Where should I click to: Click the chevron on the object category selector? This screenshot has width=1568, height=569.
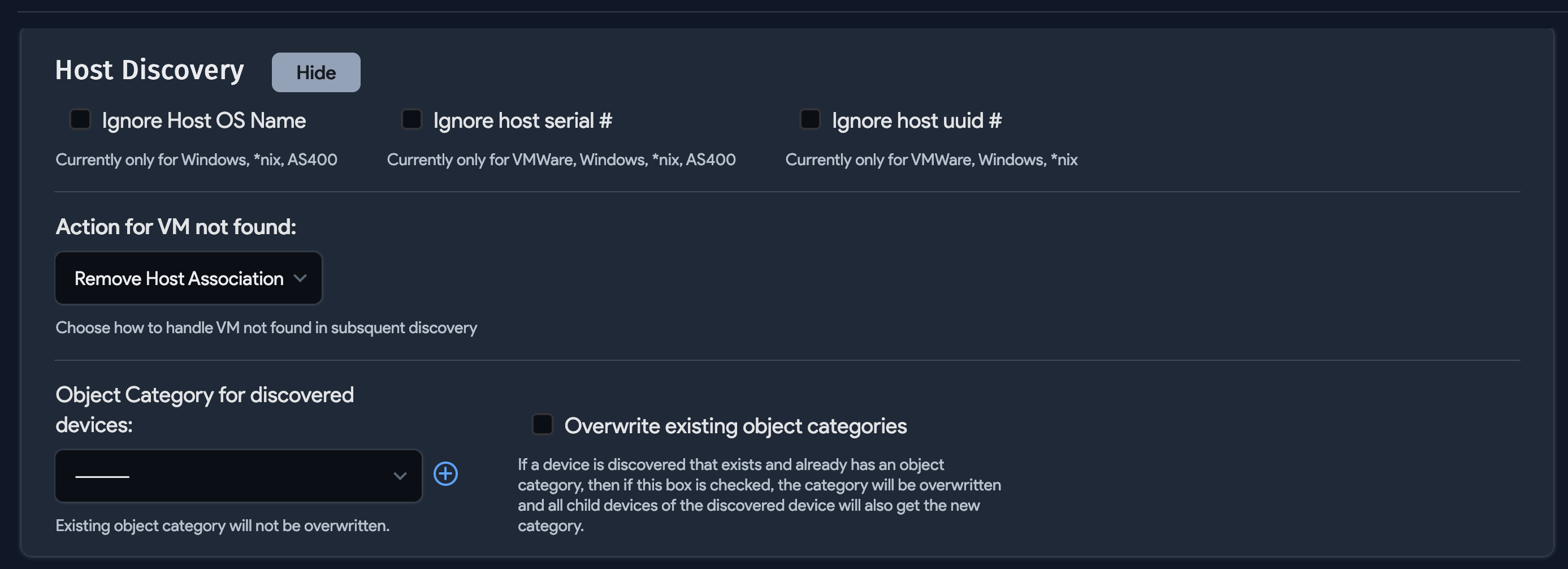(399, 476)
